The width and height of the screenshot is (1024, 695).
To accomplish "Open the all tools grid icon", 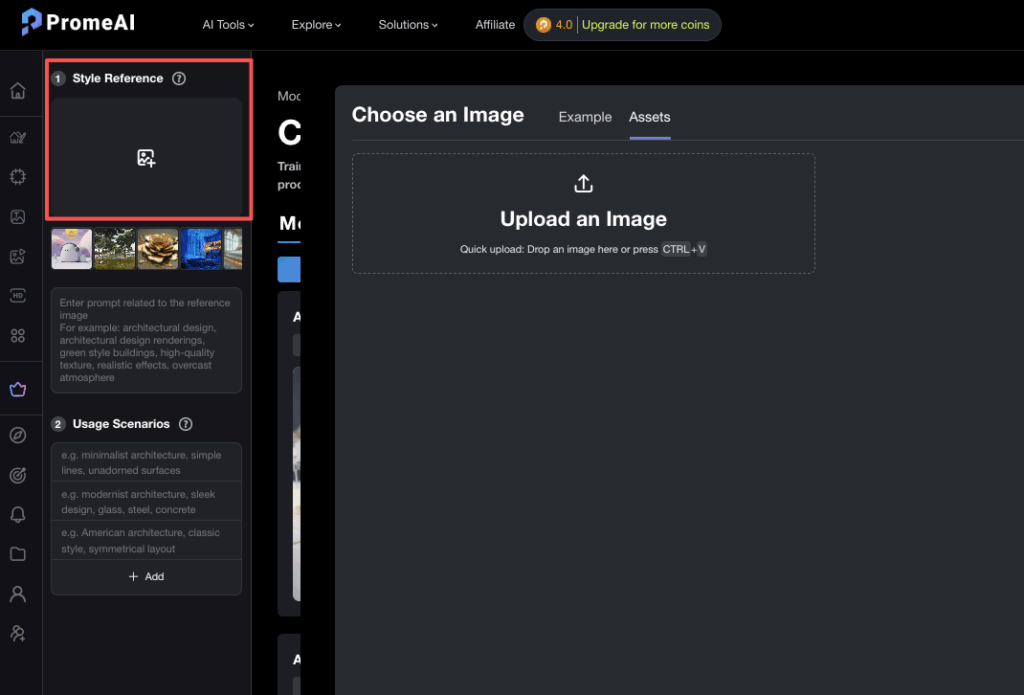I will tap(18, 336).
